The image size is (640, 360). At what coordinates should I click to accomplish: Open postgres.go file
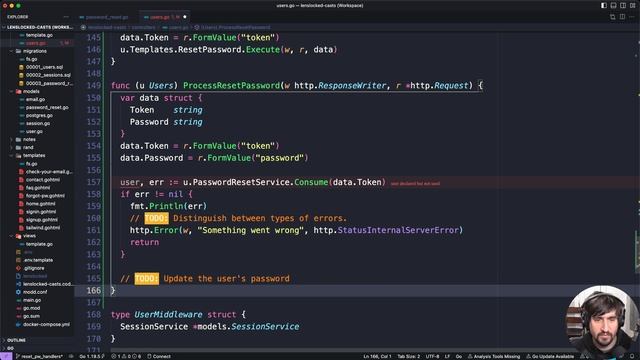[39, 116]
